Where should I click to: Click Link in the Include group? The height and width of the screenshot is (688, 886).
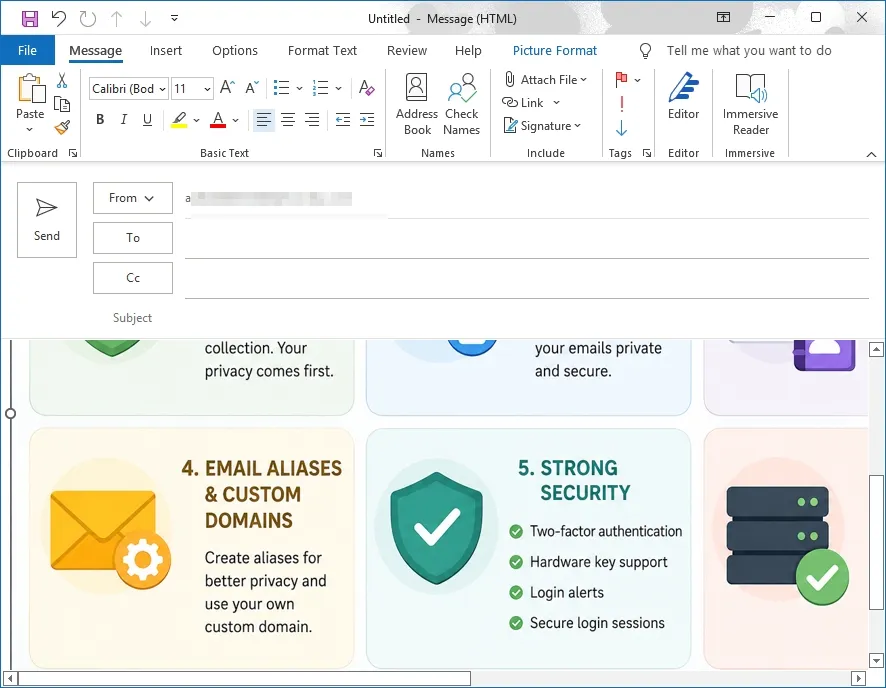tap(523, 102)
